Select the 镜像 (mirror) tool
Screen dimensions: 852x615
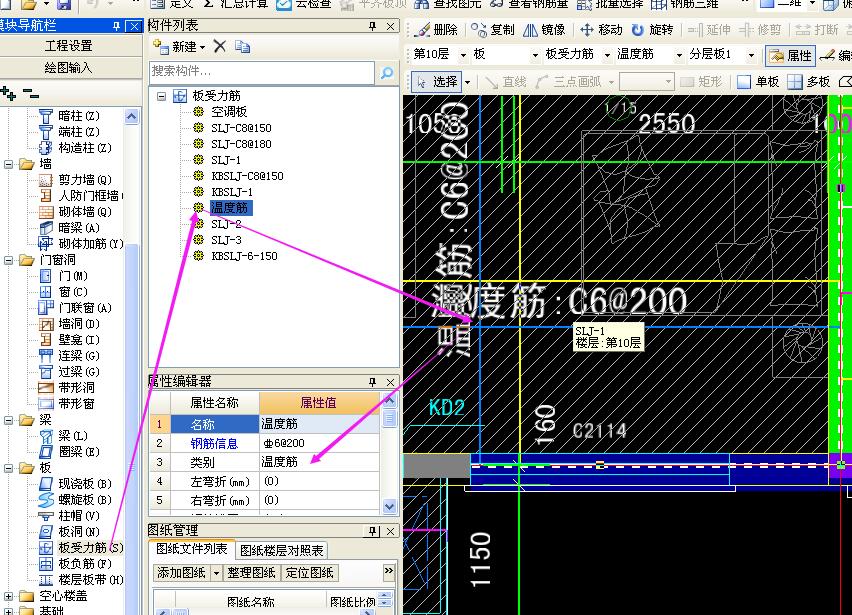click(544, 30)
